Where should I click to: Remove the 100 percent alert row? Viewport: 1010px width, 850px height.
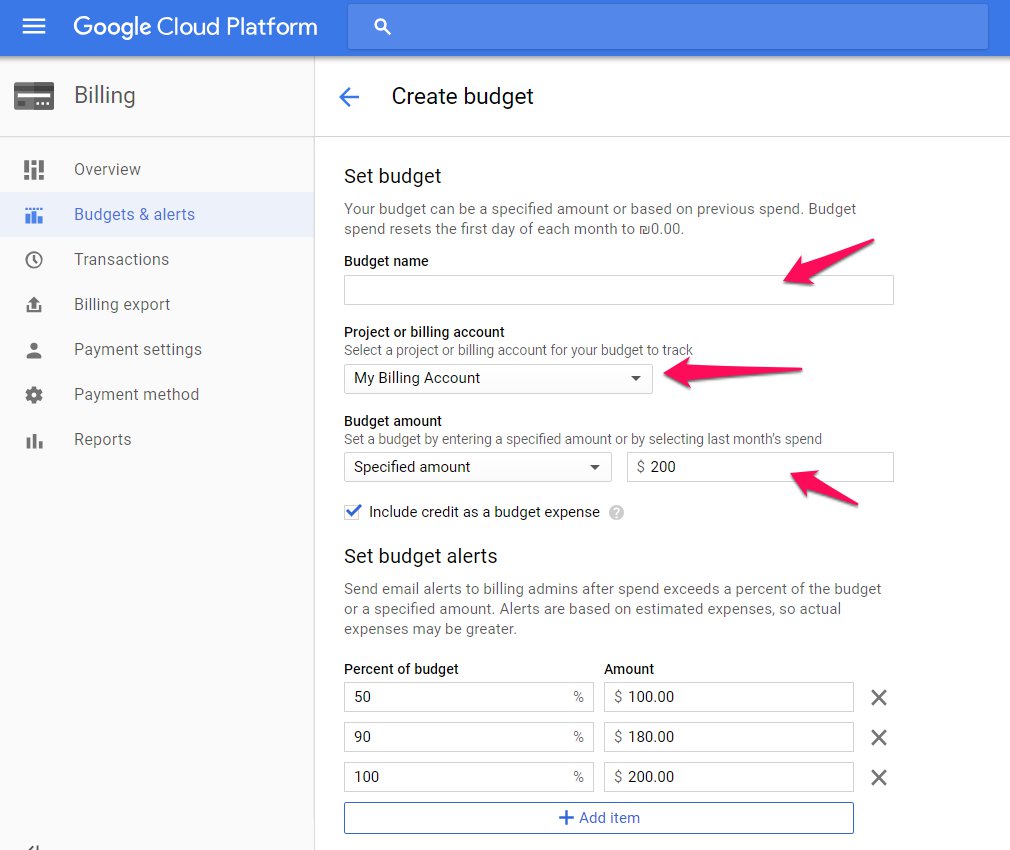pyautogui.click(x=879, y=778)
